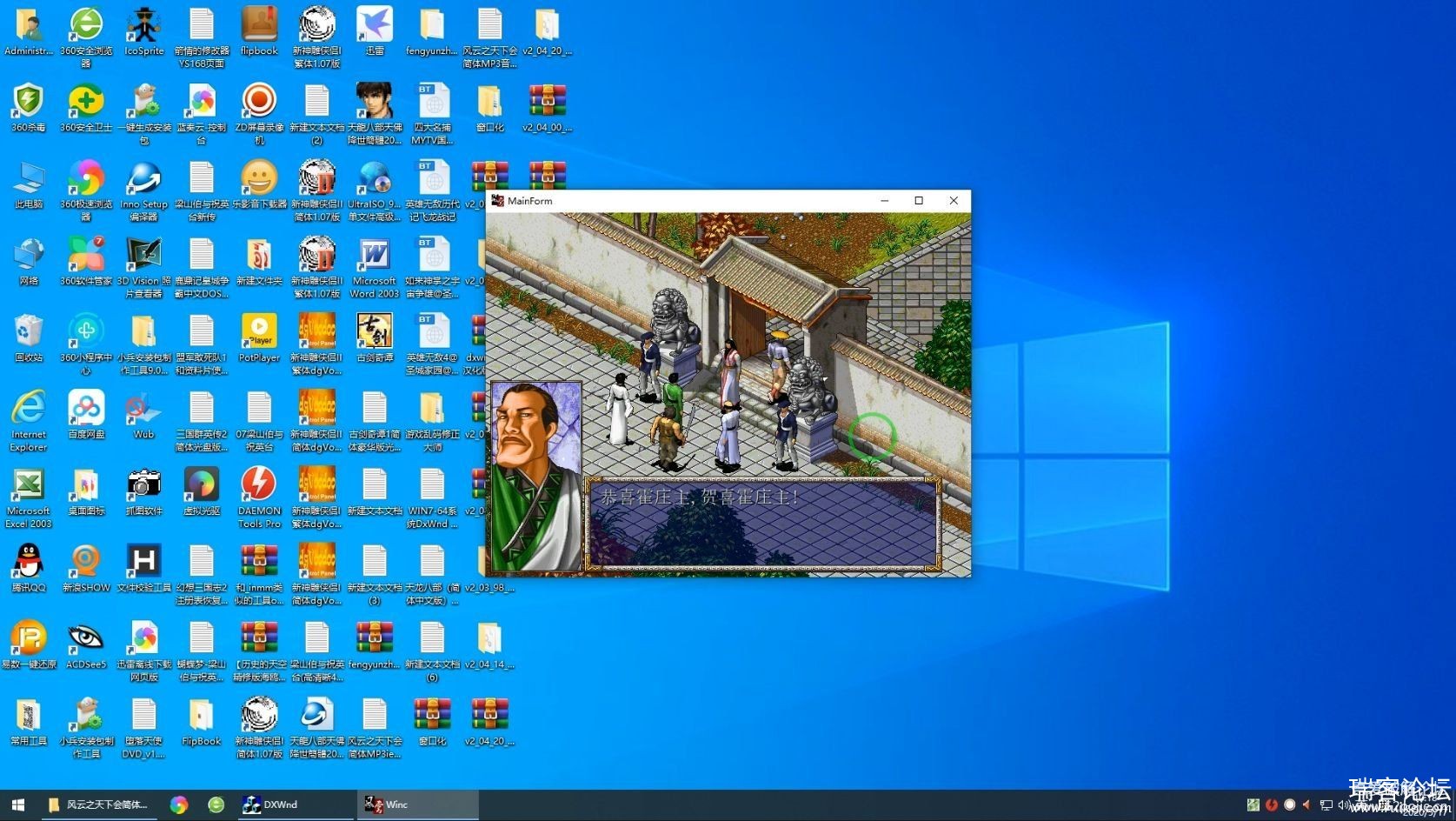Select the 游戏乱码修正大师 folder icon
Viewport: 1456px width, 821px height.
pyautogui.click(x=432, y=420)
